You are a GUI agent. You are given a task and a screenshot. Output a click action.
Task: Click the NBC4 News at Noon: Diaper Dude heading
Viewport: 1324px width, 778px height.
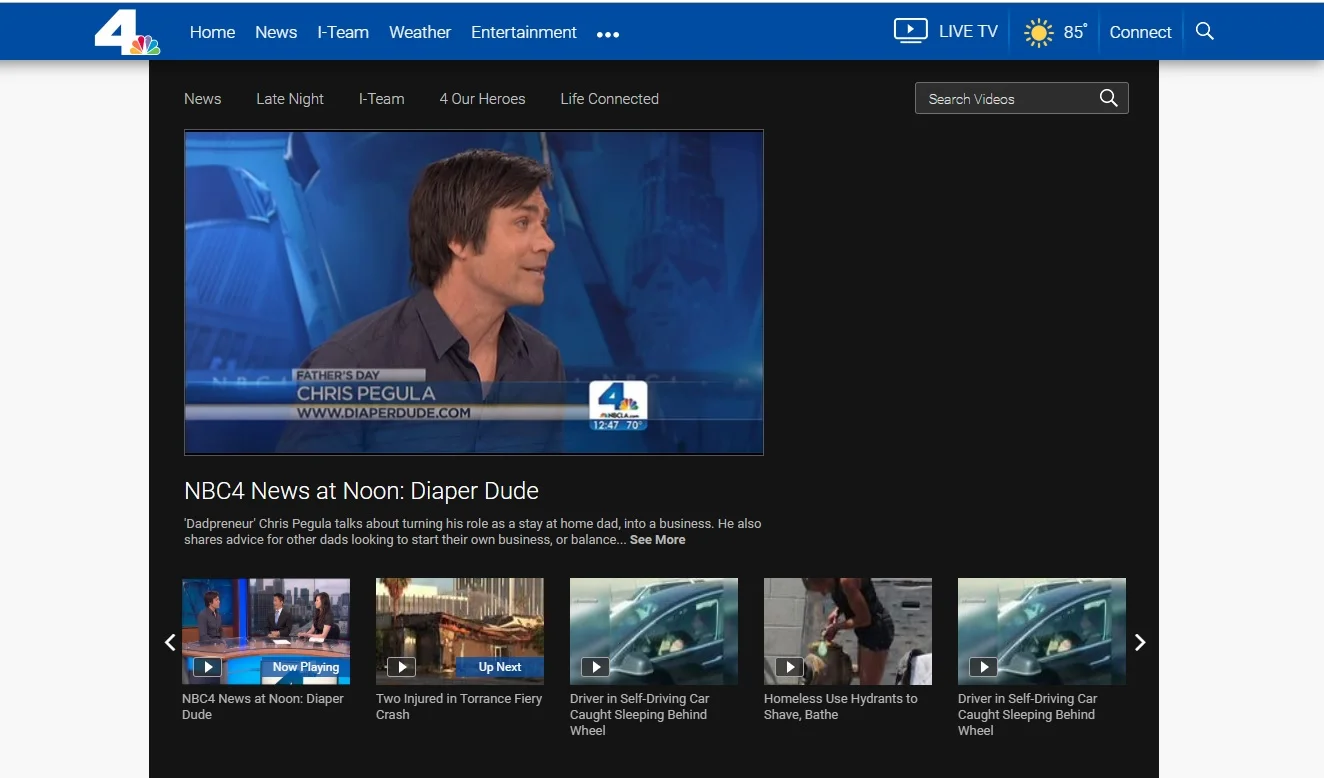[361, 491]
